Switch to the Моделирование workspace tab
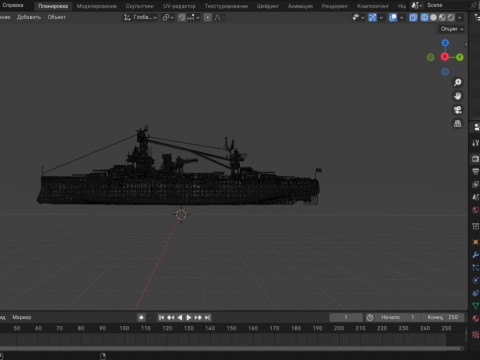This screenshot has width=480, height=360. pyautogui.click(x=97, y=6)
